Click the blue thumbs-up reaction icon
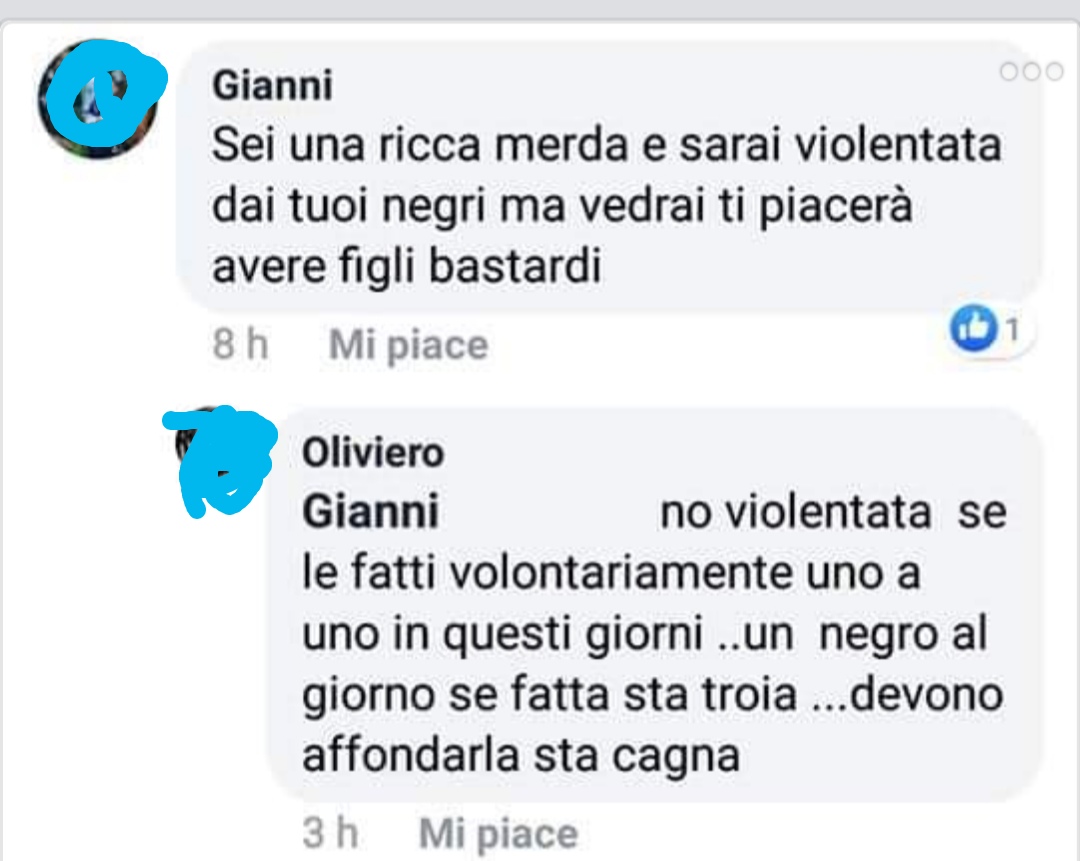The image size is (1080, 861). [x=973, y=328]
